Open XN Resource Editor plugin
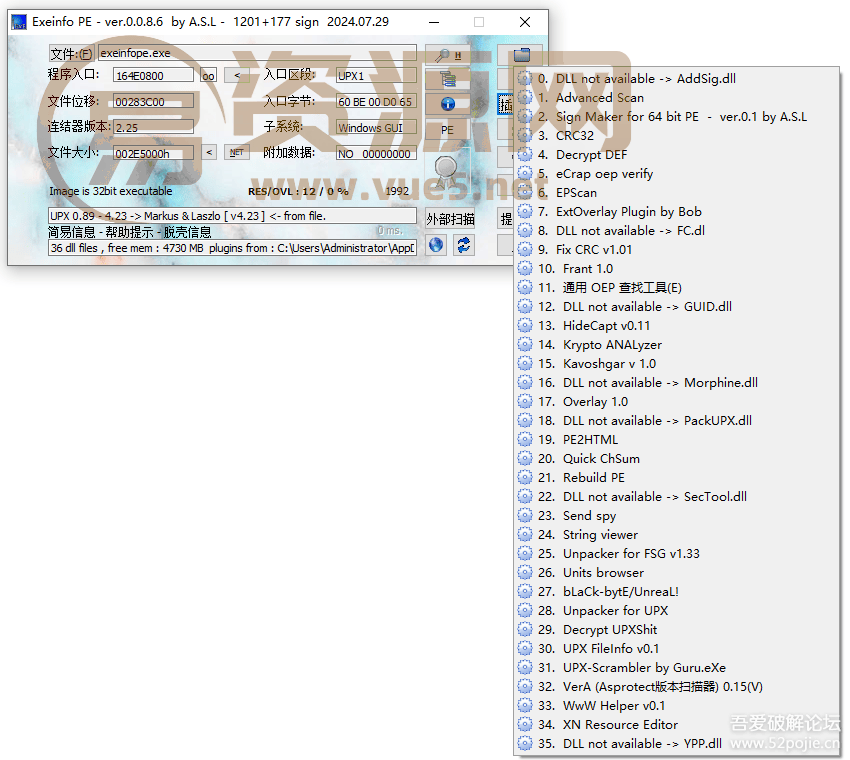 coord(676,725)
